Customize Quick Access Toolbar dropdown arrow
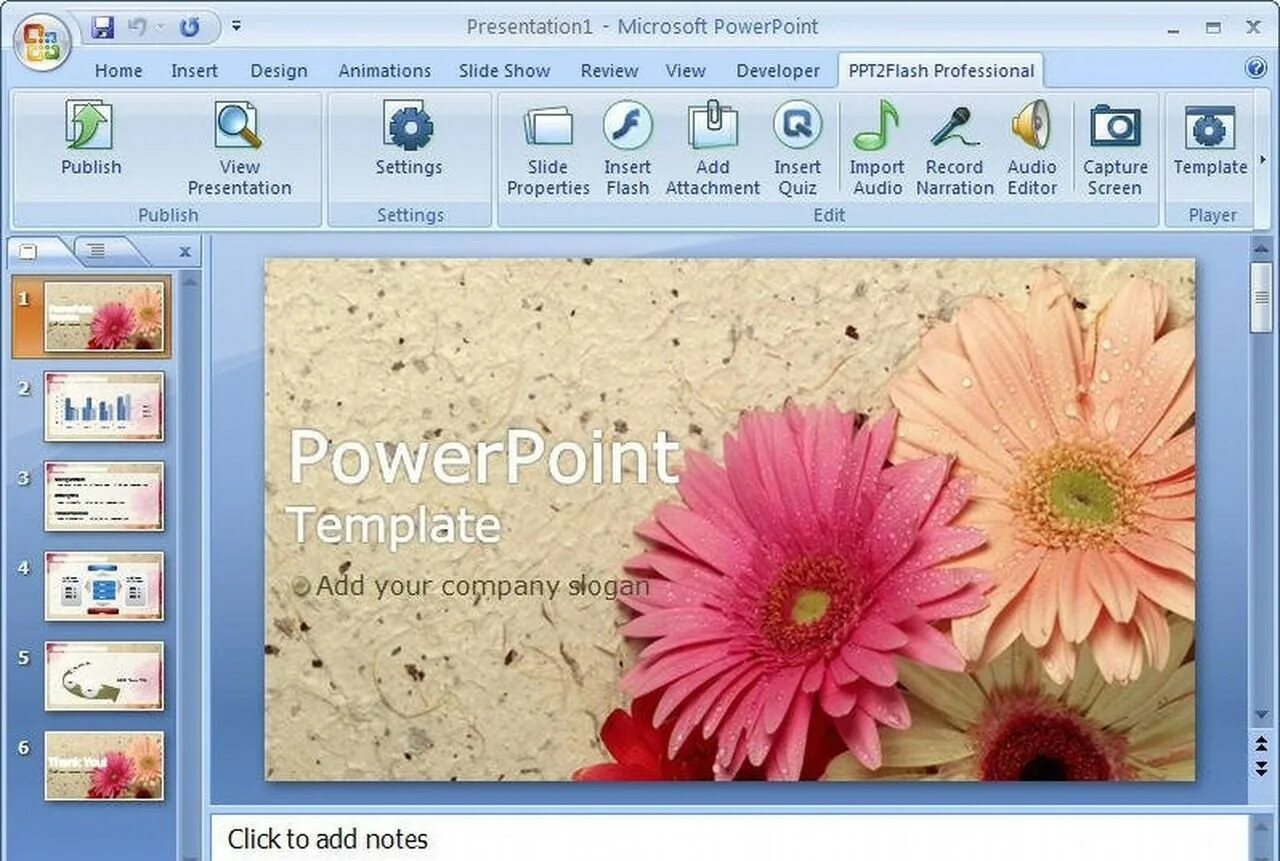 [x=236, y=26]
